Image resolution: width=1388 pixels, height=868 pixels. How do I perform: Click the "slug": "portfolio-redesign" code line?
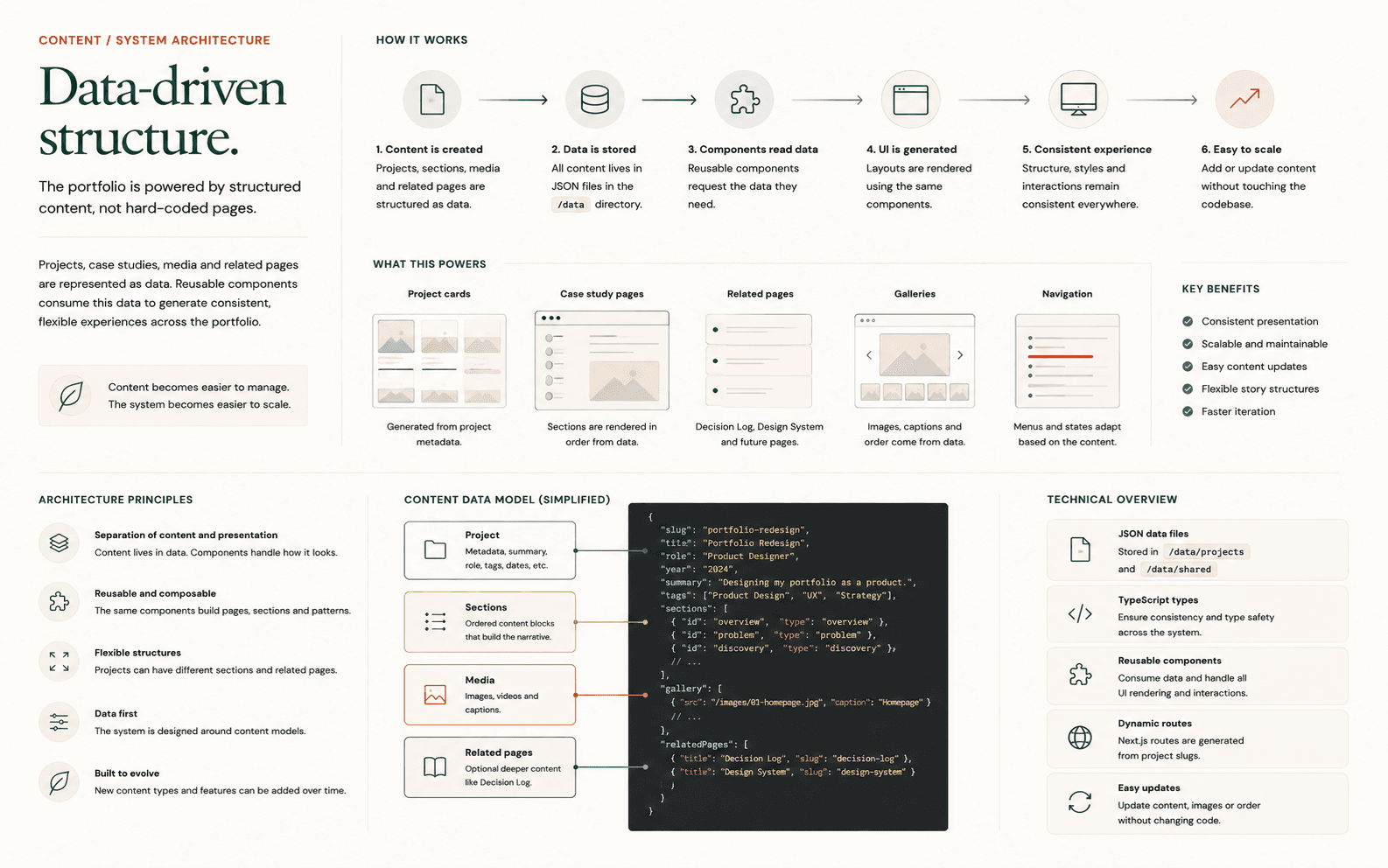735,529
